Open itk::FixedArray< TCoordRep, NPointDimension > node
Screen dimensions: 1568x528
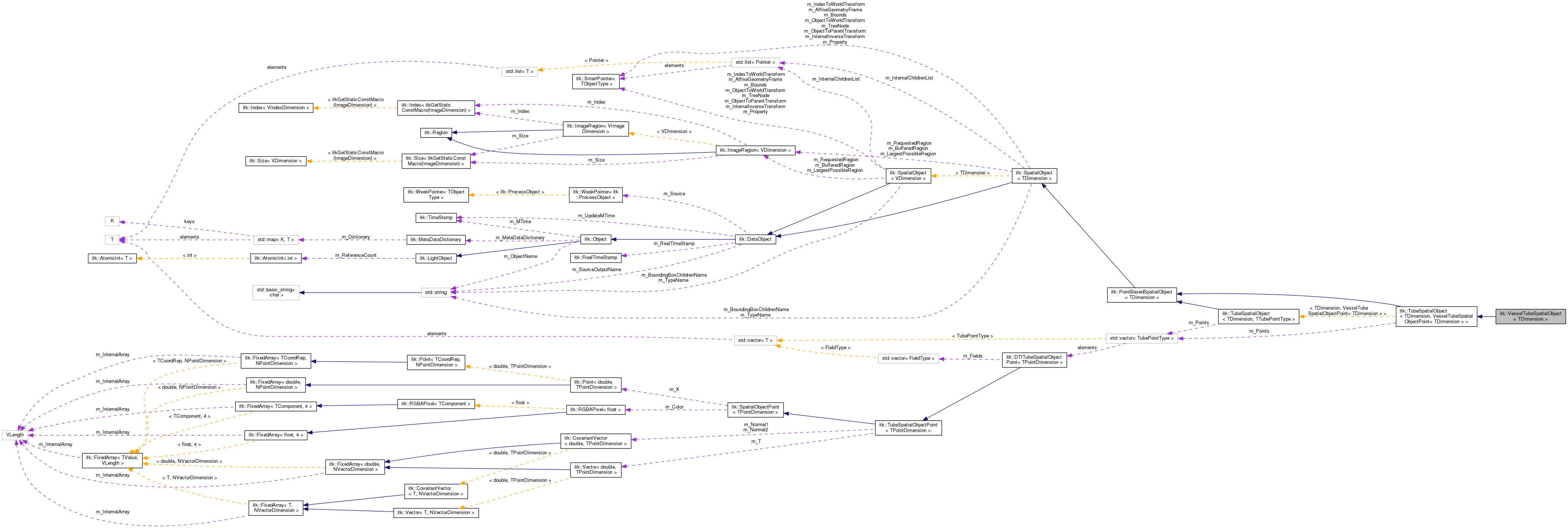click(276, 361)
